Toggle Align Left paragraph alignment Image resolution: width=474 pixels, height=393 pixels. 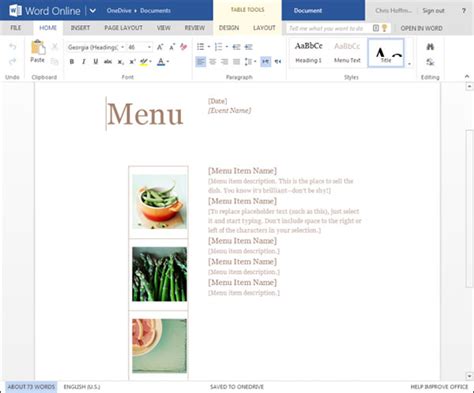(x=200, y=62)
